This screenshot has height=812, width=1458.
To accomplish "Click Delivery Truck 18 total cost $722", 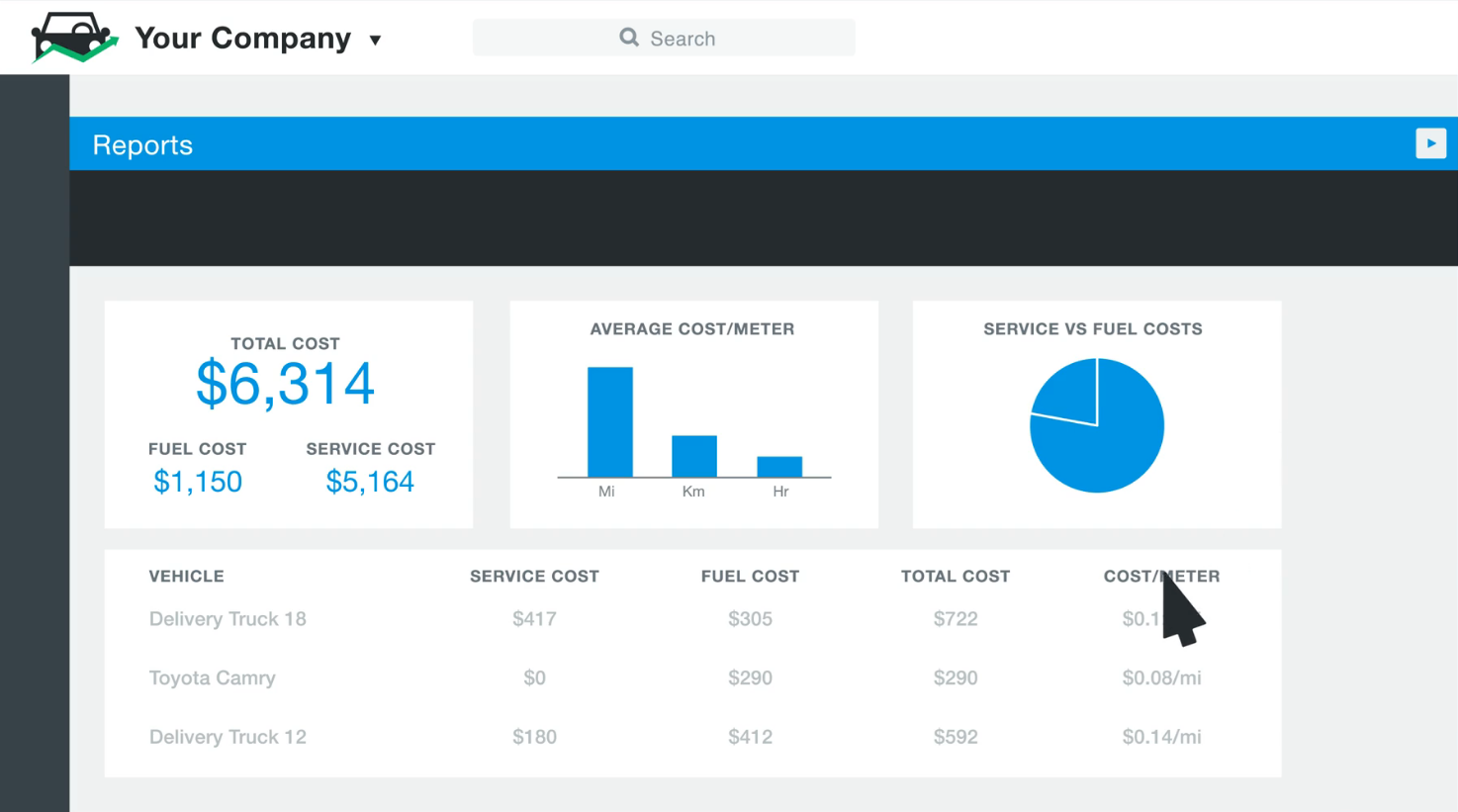I will click(x=956, y=619).
